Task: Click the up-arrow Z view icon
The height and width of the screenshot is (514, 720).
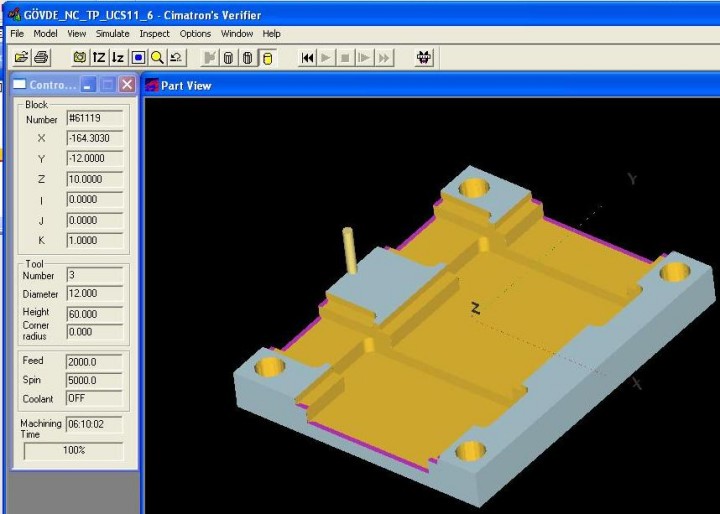Action: click(99, 58)
